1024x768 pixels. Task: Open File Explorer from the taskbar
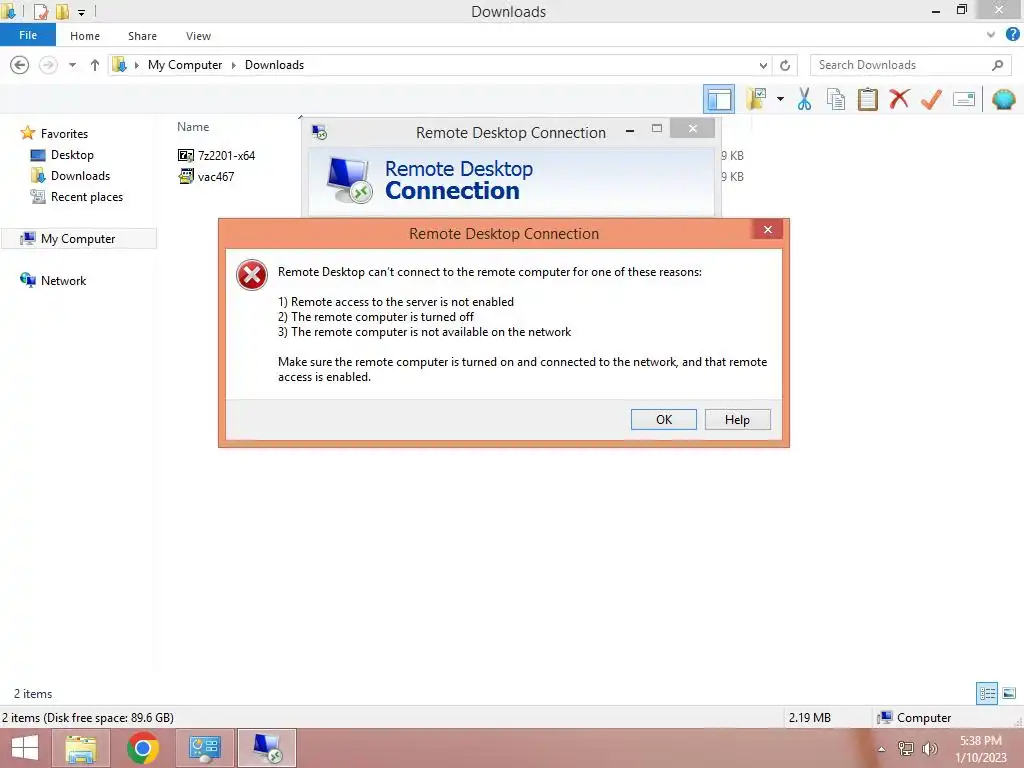pos(81,748)
